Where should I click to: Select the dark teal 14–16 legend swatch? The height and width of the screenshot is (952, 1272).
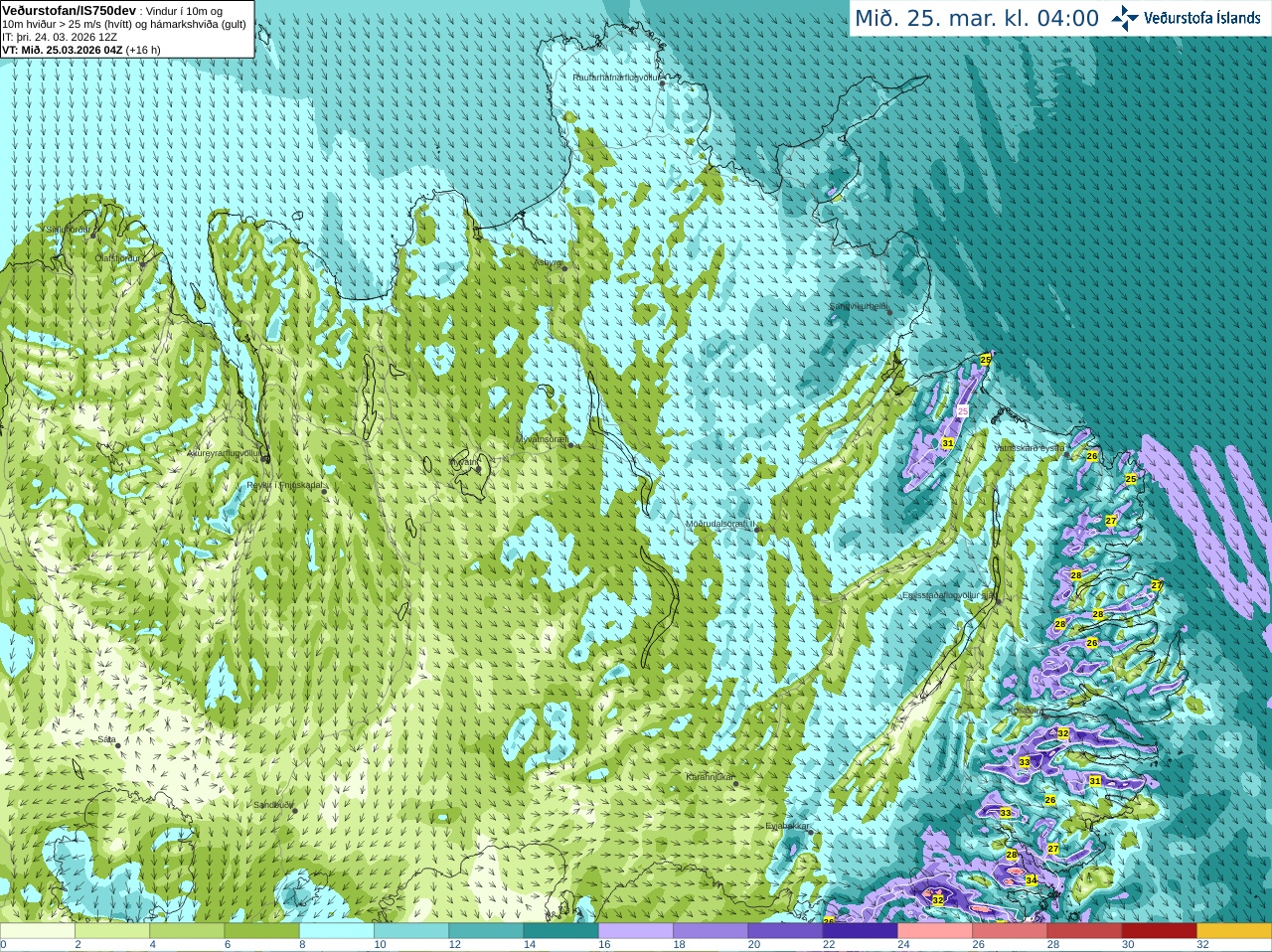click(560, 931)
